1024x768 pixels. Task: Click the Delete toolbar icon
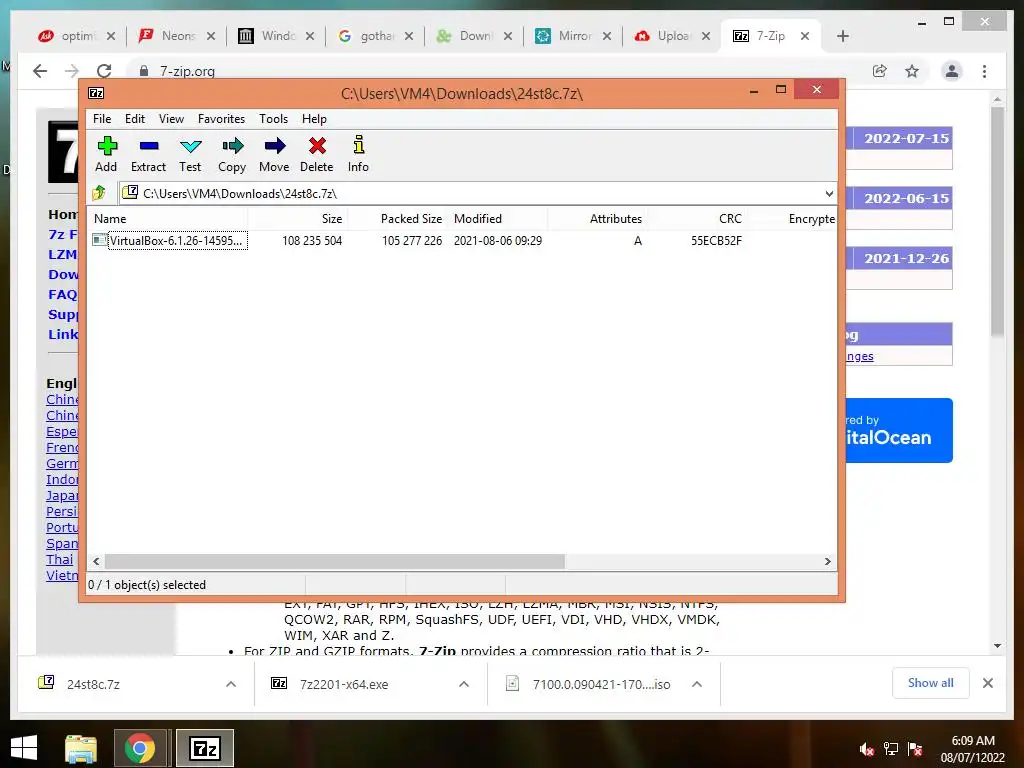pyautogui.click(x=317, y=154)
